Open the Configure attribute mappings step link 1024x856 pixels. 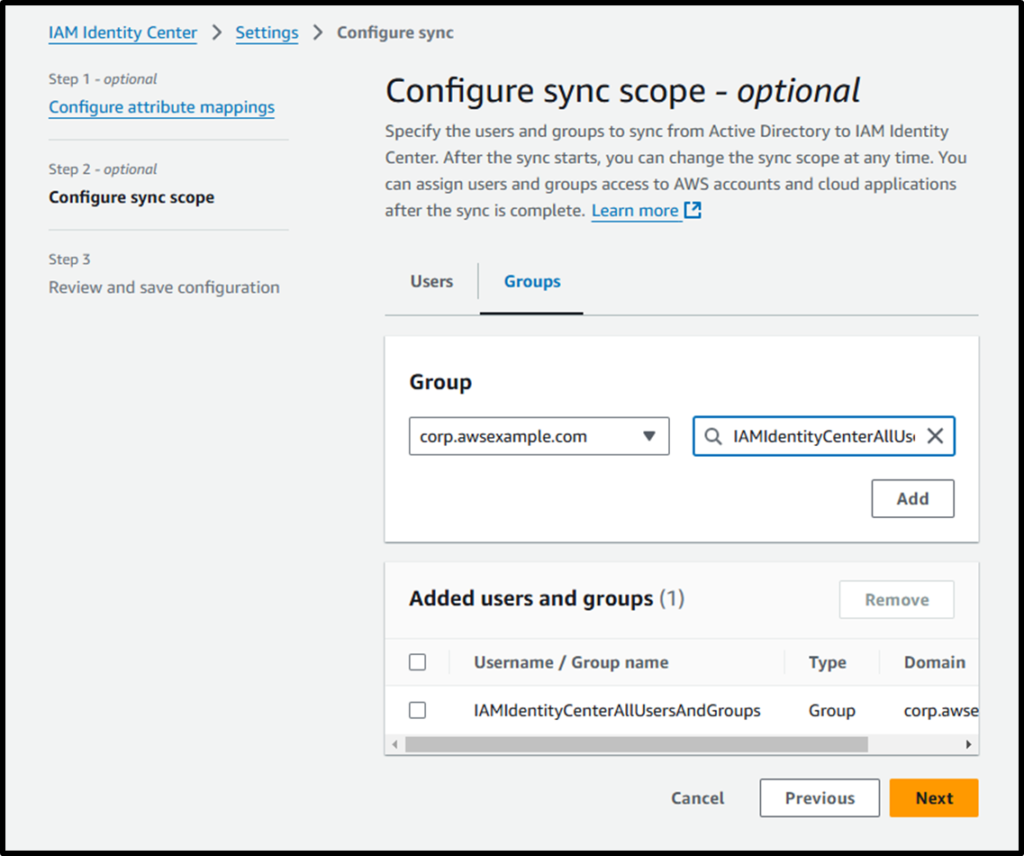(x=161, y=107)
